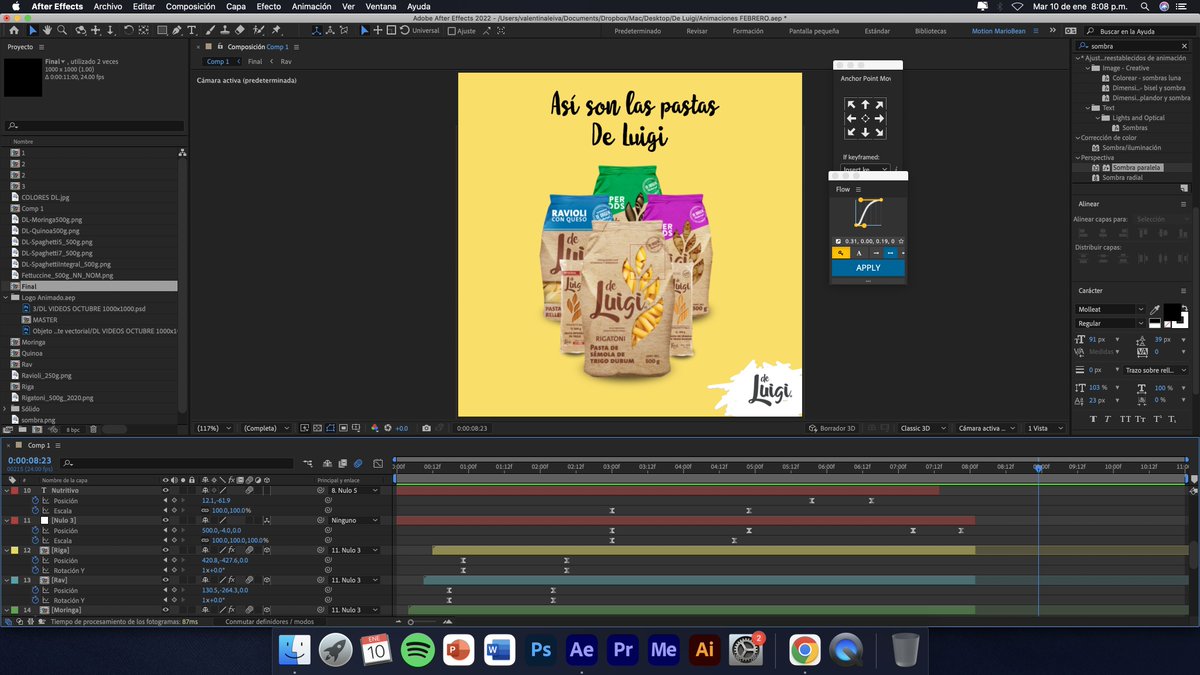
Task: Select the Selection tool in the toolbar
Action: tap(33, 30)
